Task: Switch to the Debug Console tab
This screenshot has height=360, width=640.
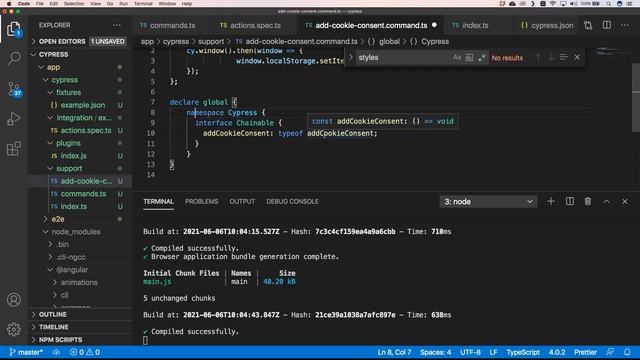Action: [x=293, y=202]
